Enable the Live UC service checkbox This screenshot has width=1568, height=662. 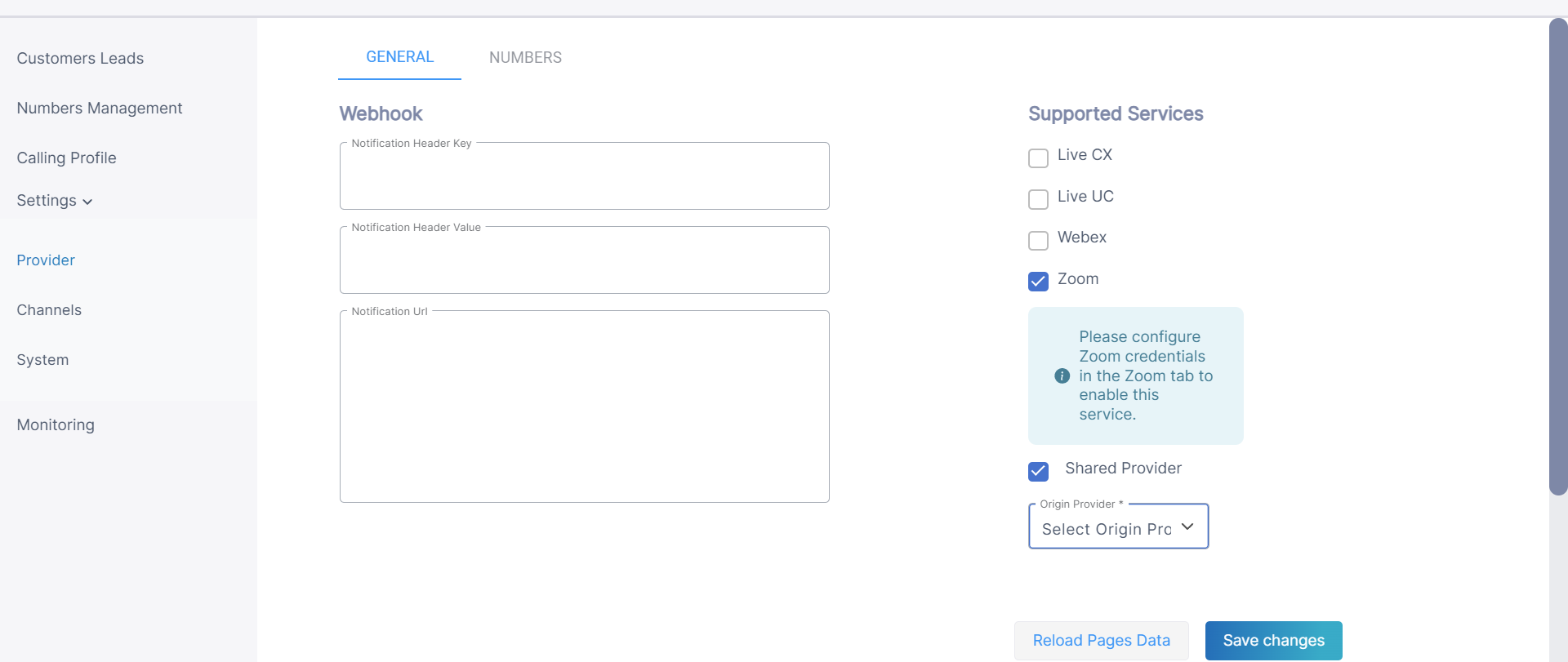click(x=1038, y=199)
